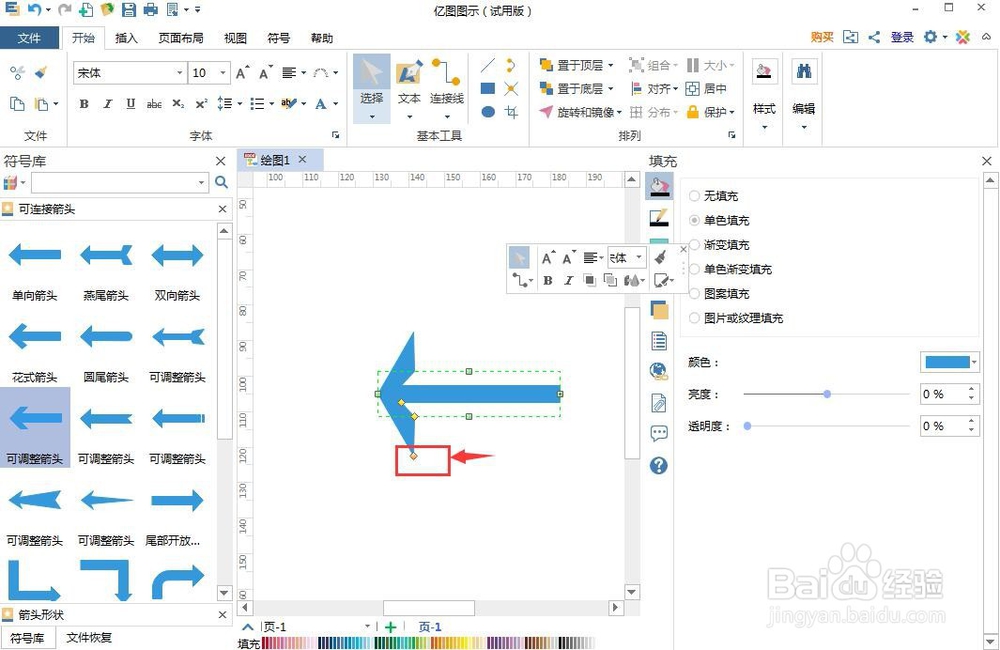1000x650 pixels.
Task: Click the 登录 login link
Action: 901,36
